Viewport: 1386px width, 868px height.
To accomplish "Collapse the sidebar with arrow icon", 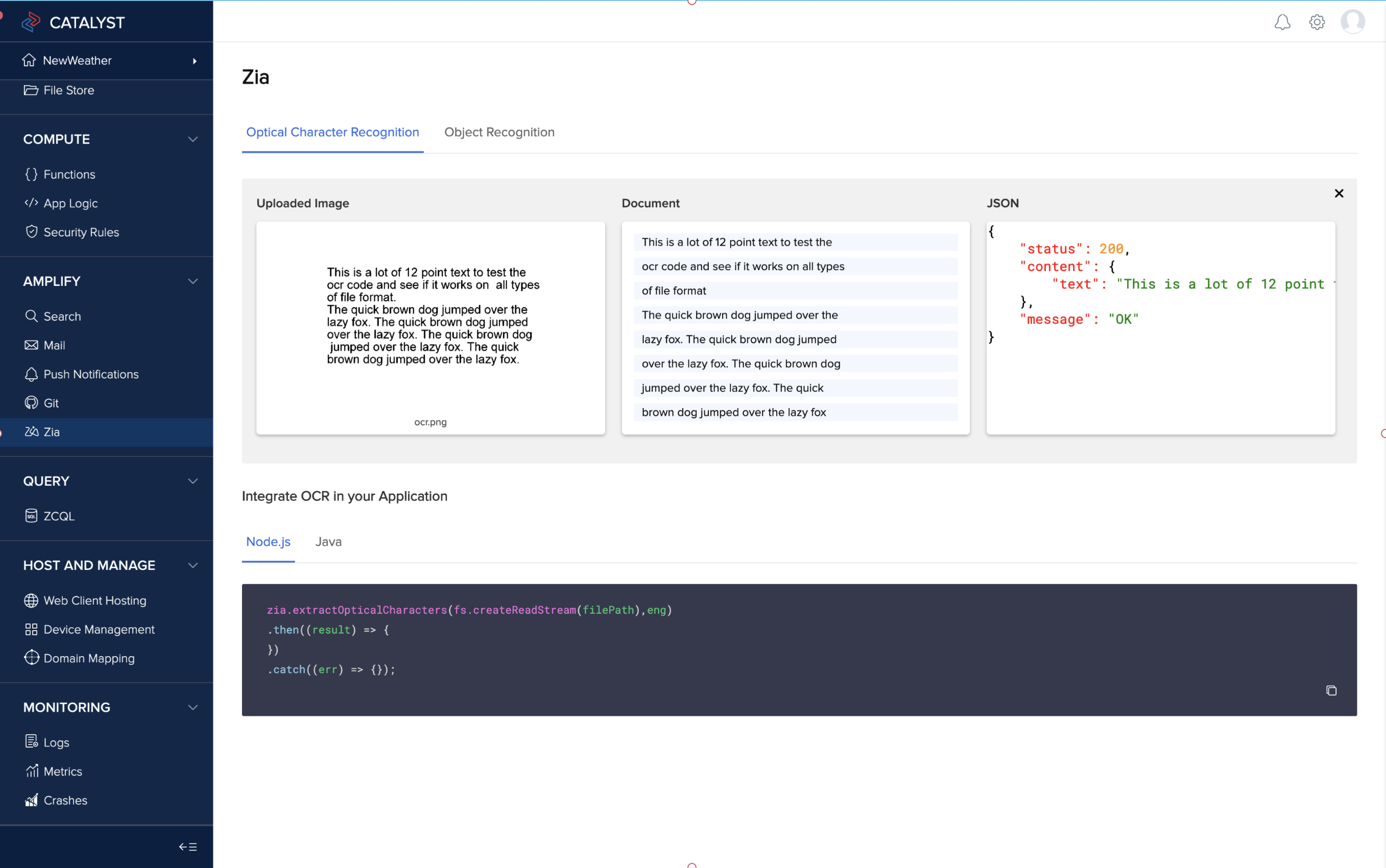I will click(188, 847).
